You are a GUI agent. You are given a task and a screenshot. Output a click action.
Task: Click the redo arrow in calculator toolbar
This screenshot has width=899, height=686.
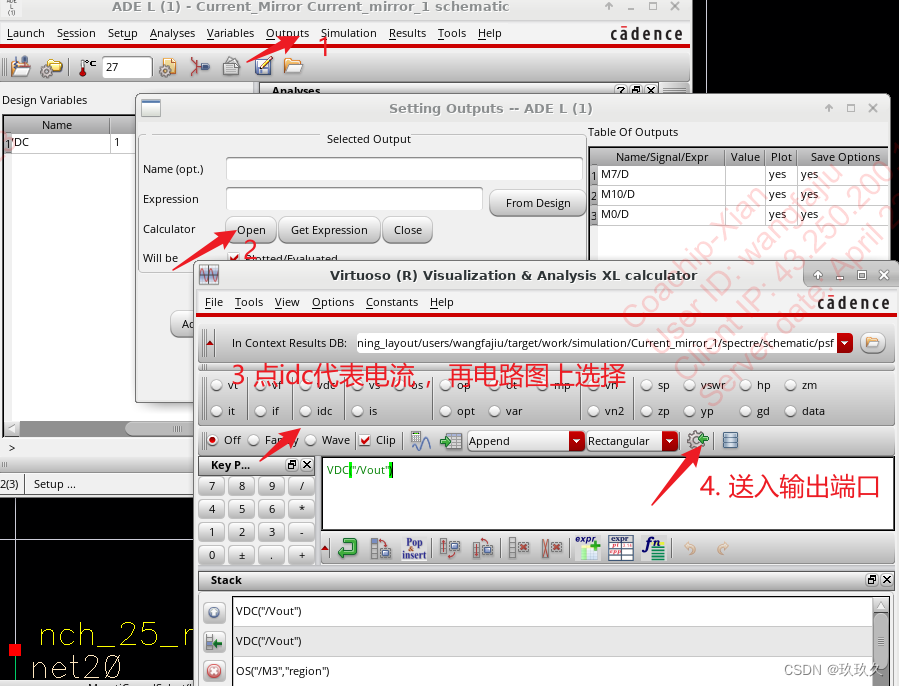tap(722, 549)
